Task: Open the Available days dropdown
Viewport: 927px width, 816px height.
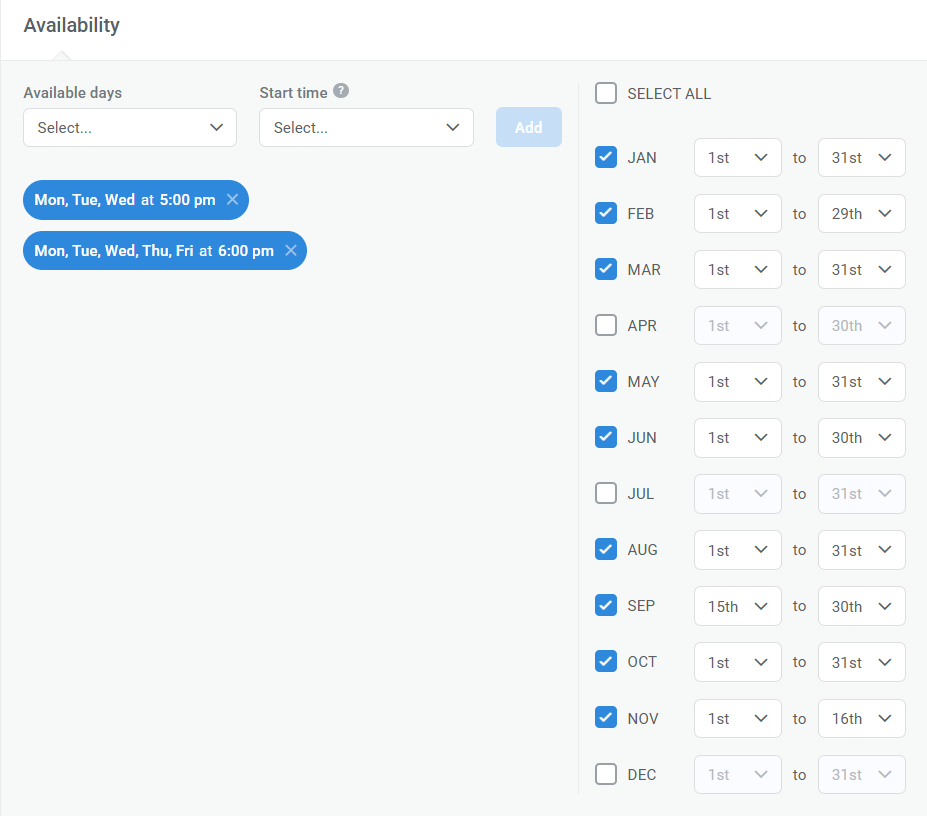Action: coord(129,127)
